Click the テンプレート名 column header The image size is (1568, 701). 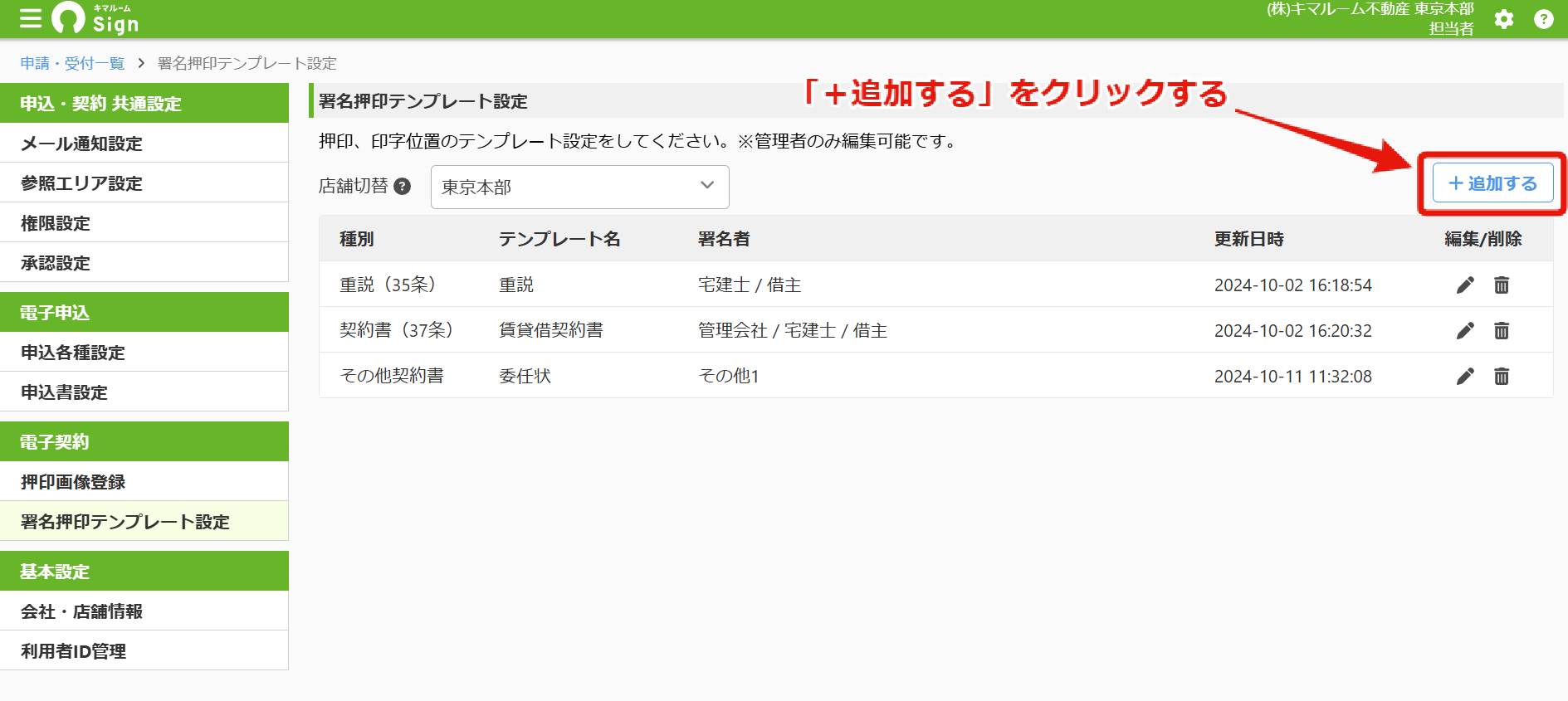coord(559,239)
